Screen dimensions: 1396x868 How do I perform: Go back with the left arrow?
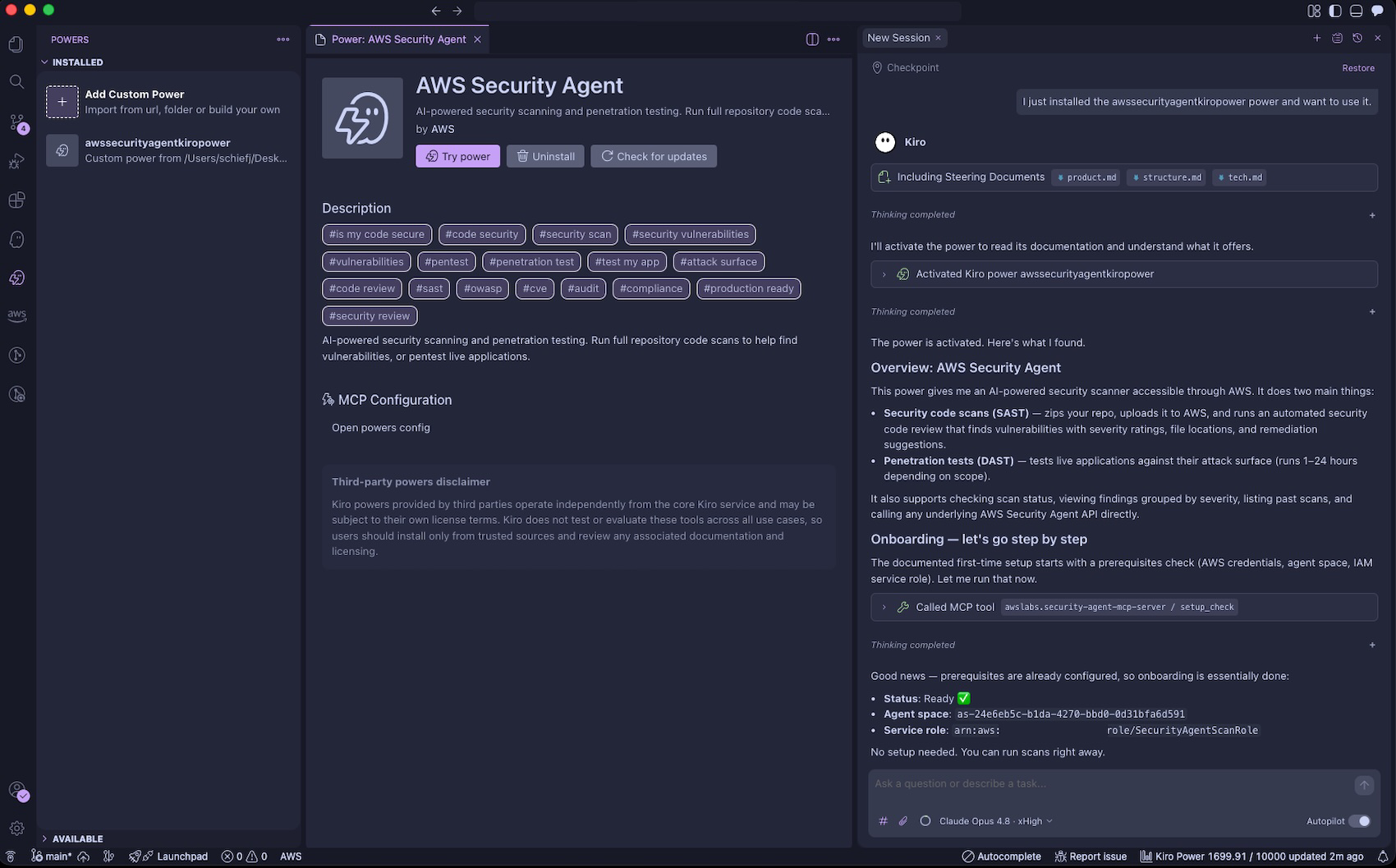click(436, 11)
